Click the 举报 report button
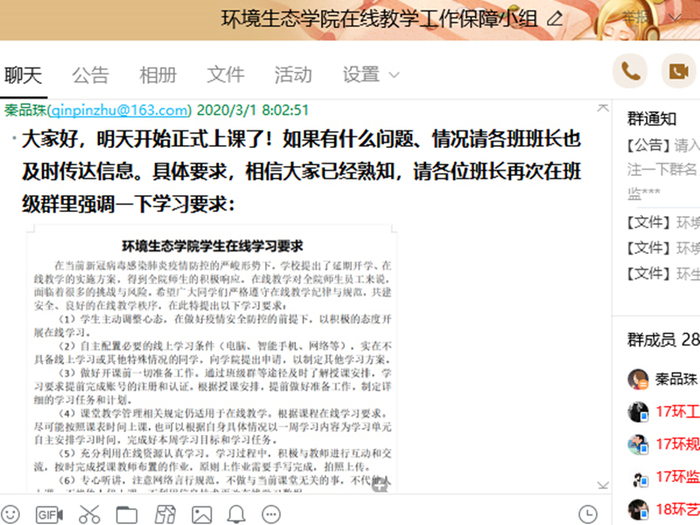700x525 pixels. [x=634, y=18]
